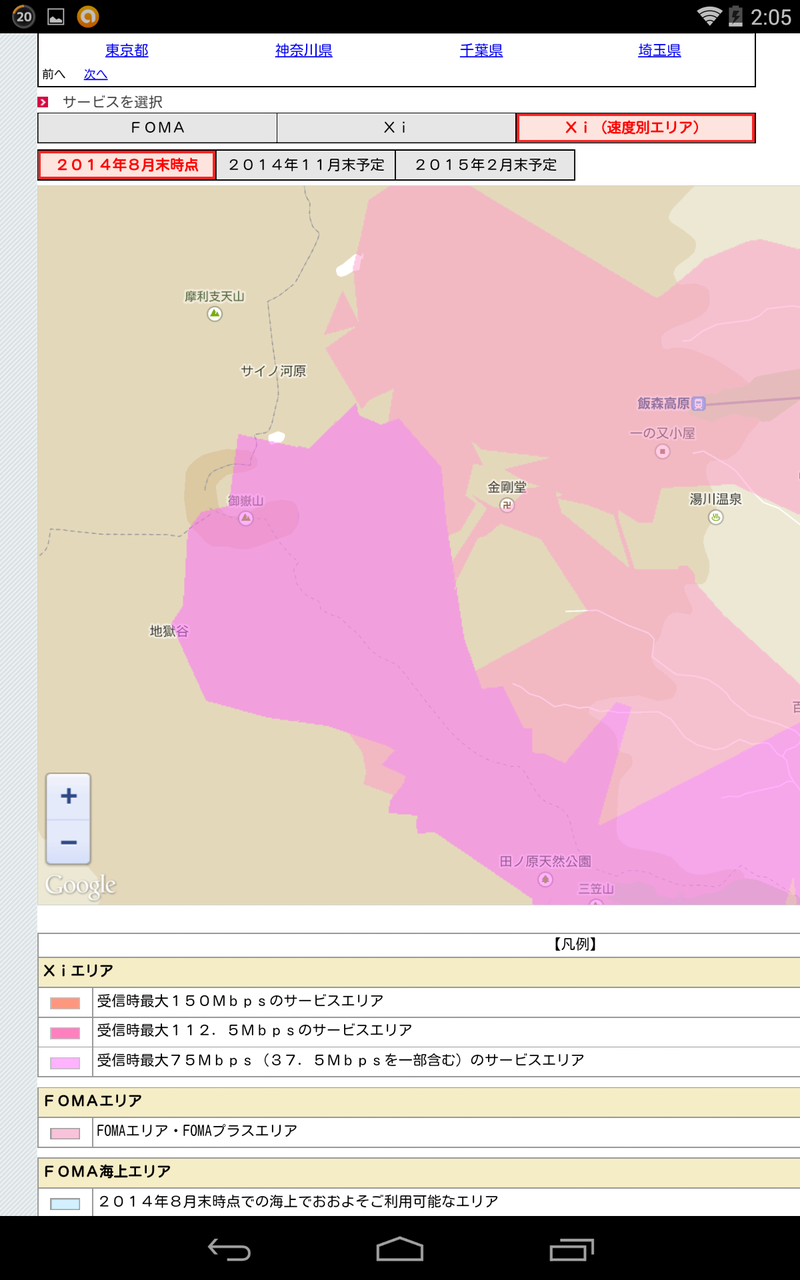This screenshot has width=800, height=1280.
Task: Select the 2014年8月末時点 tab
Action: click(x=127, y=165)
